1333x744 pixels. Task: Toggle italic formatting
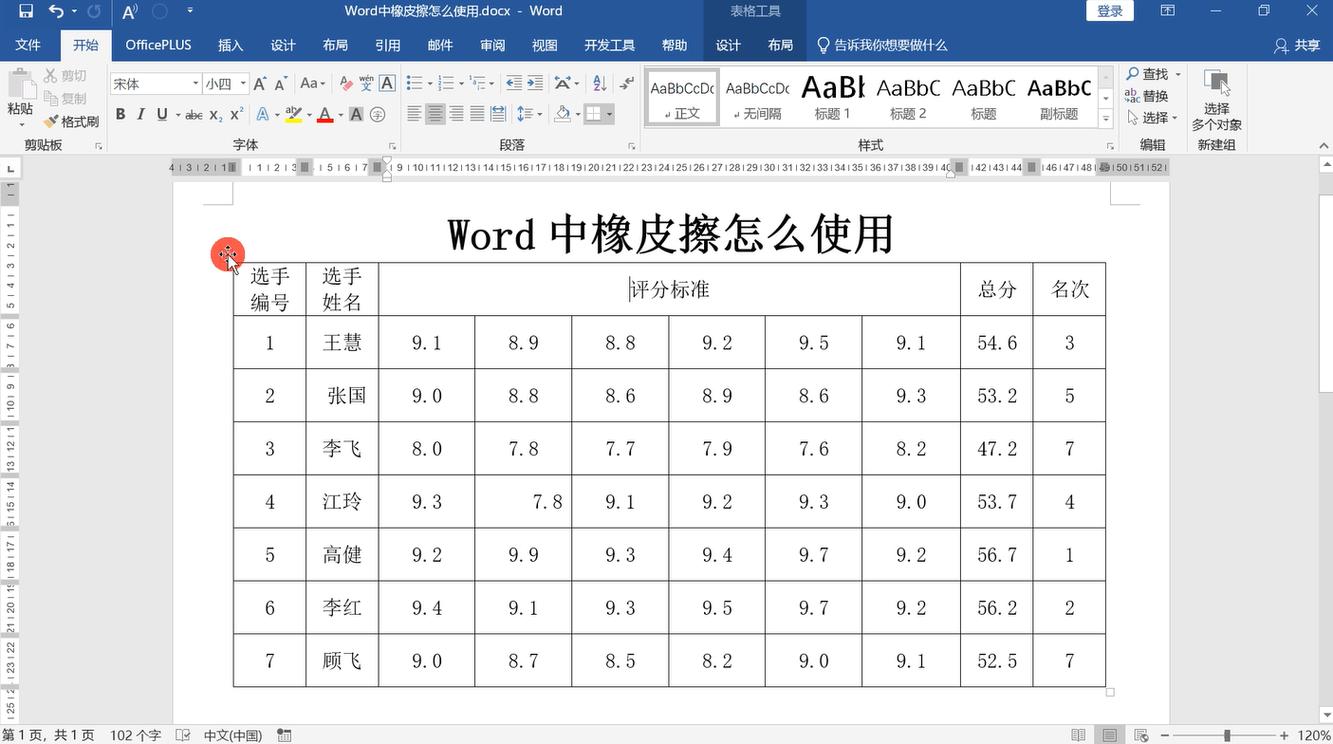[x=141, y=115]
